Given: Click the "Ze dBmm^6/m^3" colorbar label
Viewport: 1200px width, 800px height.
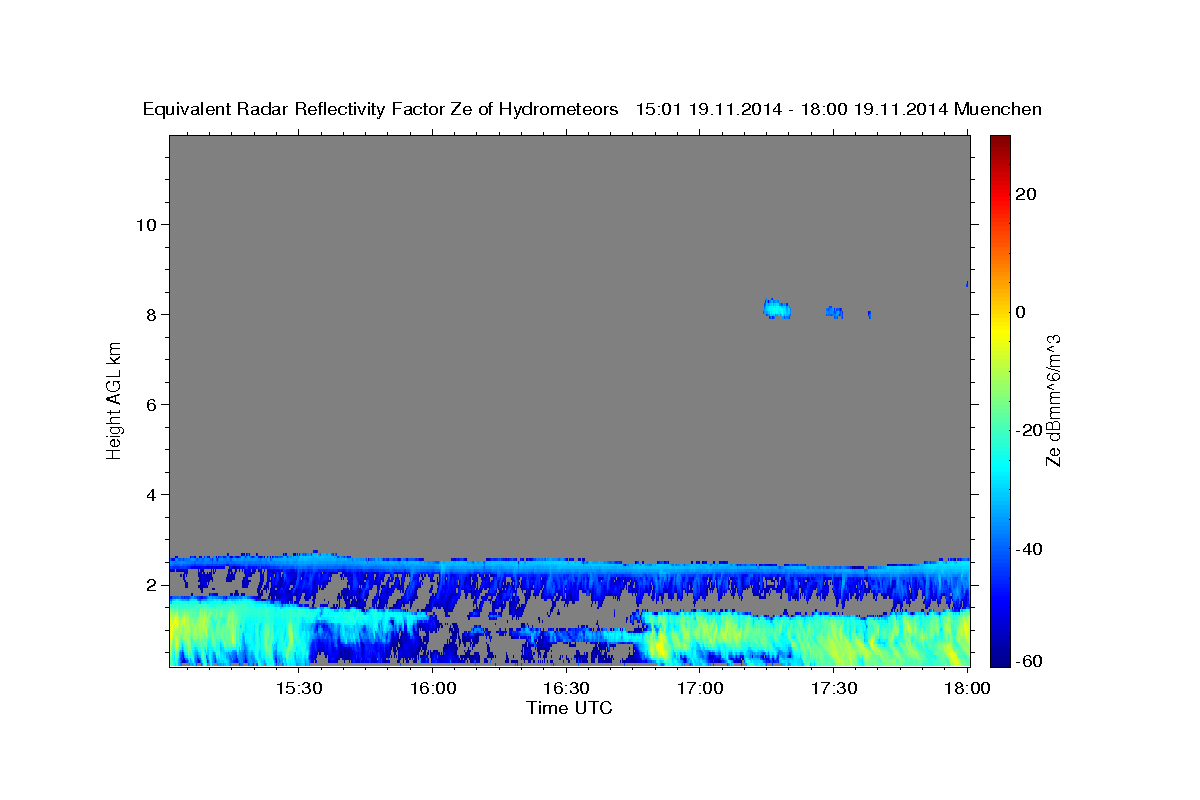Looking at the screenshot, I should pyautogui.click(x=1053, y=400).
